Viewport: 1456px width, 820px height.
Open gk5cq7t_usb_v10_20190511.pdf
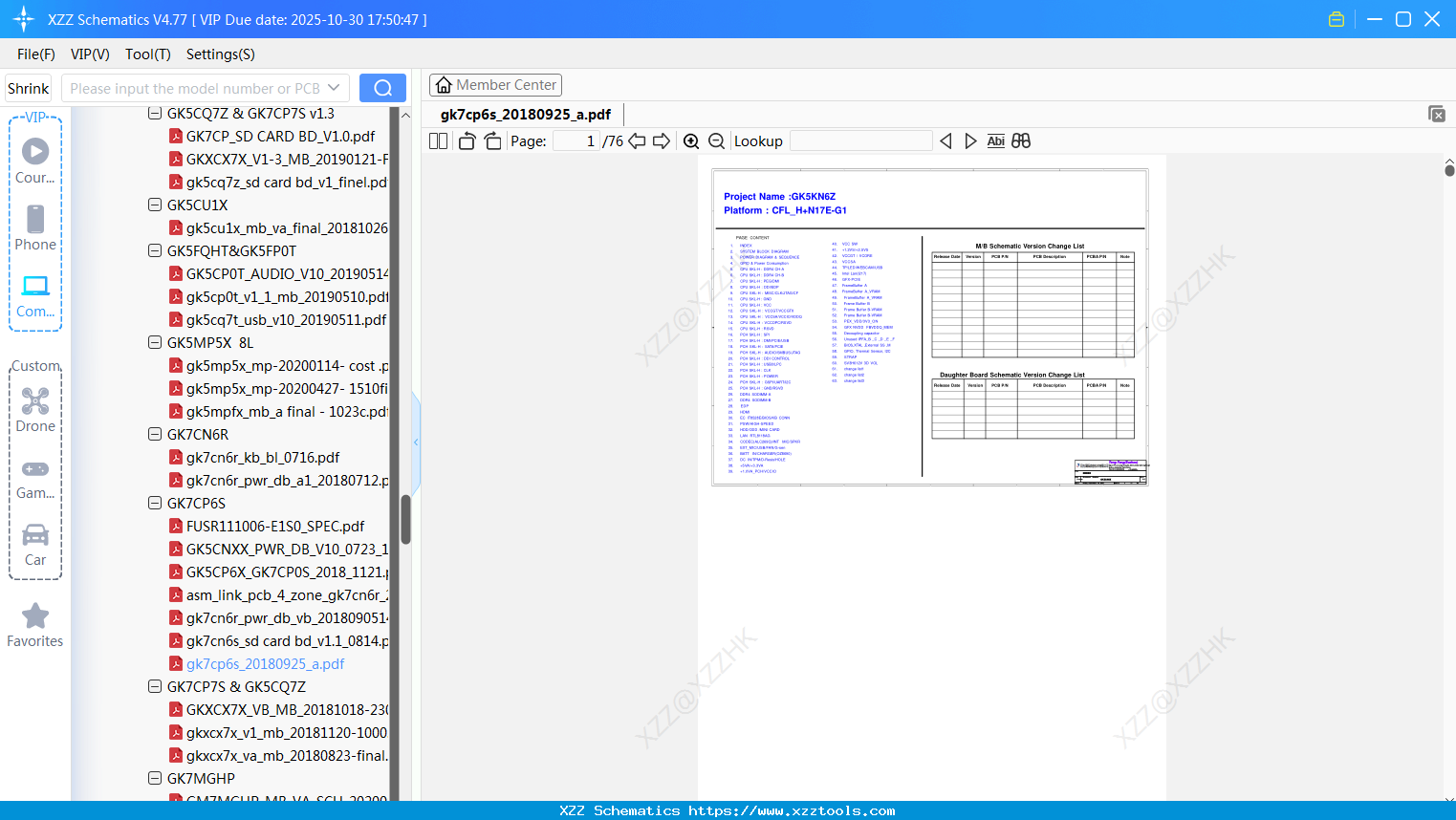(286, 319)
